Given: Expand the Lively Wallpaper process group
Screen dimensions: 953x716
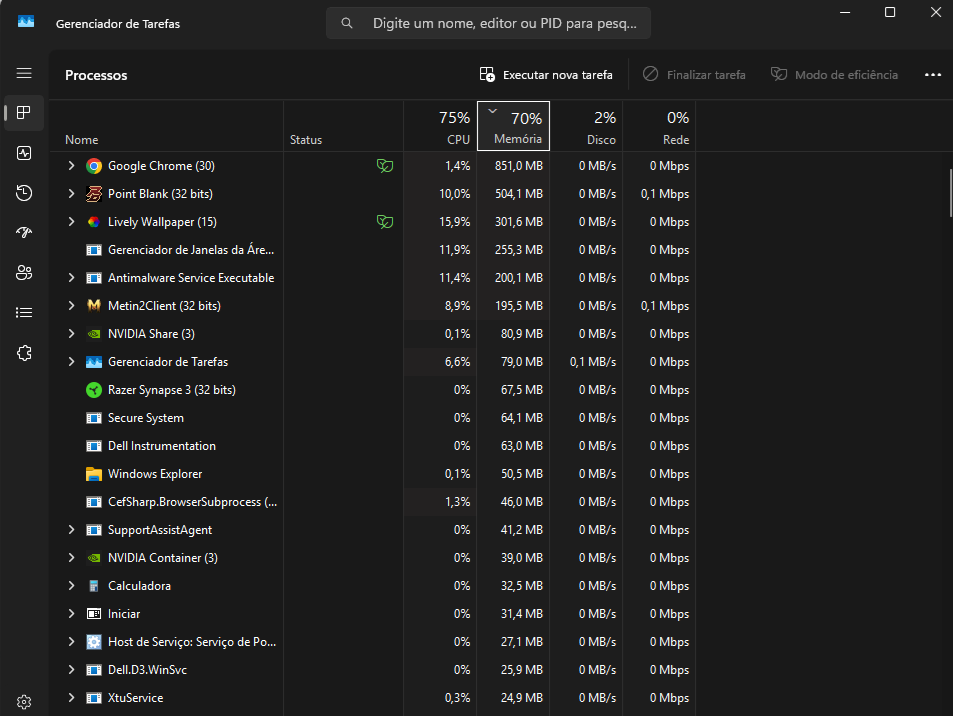Looking at the screenshot, I should click(x=71, y=222).
